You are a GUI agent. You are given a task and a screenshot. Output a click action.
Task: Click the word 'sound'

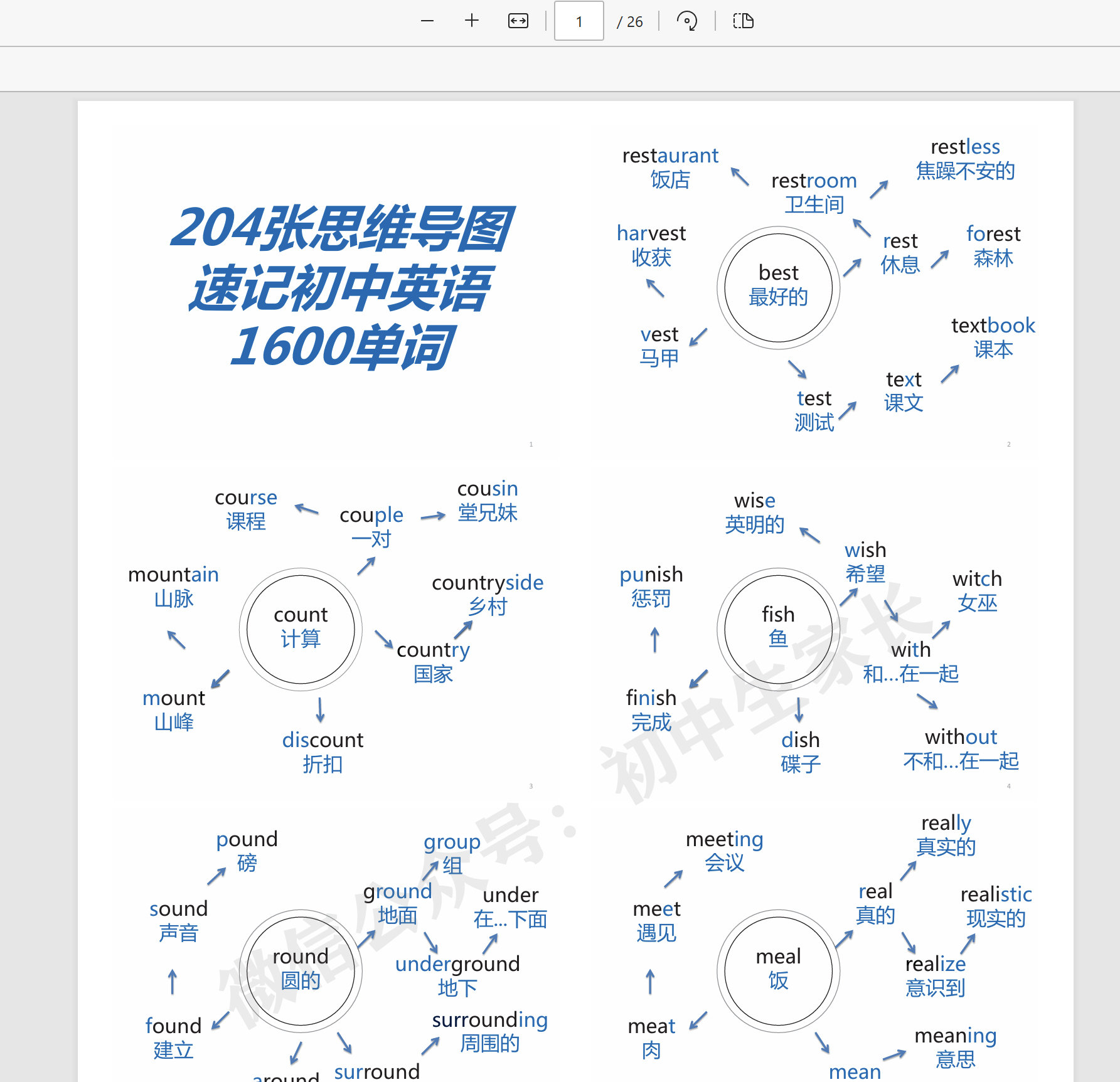click(178, 909)
